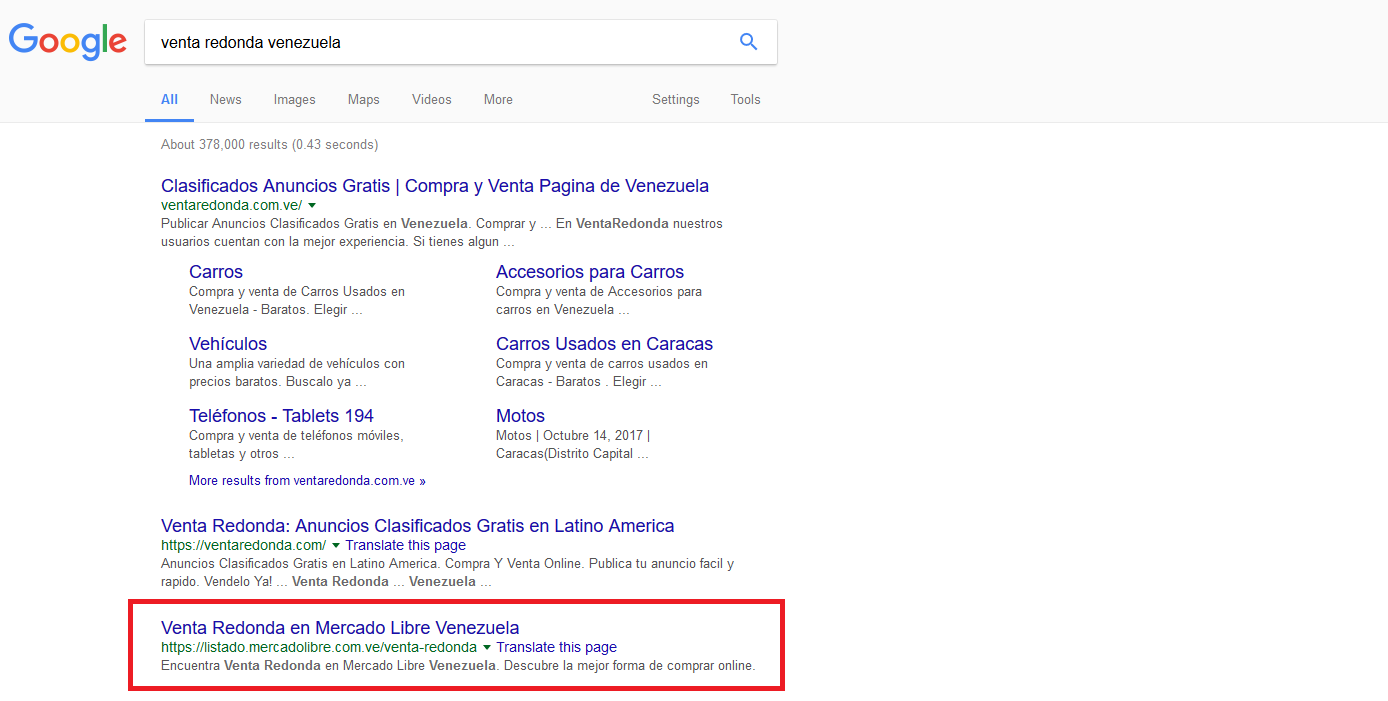Screen dimensions: 1388x701
Task: Open the 'Accesorios para Carros' sitelink
Action: tap(590, 272)
